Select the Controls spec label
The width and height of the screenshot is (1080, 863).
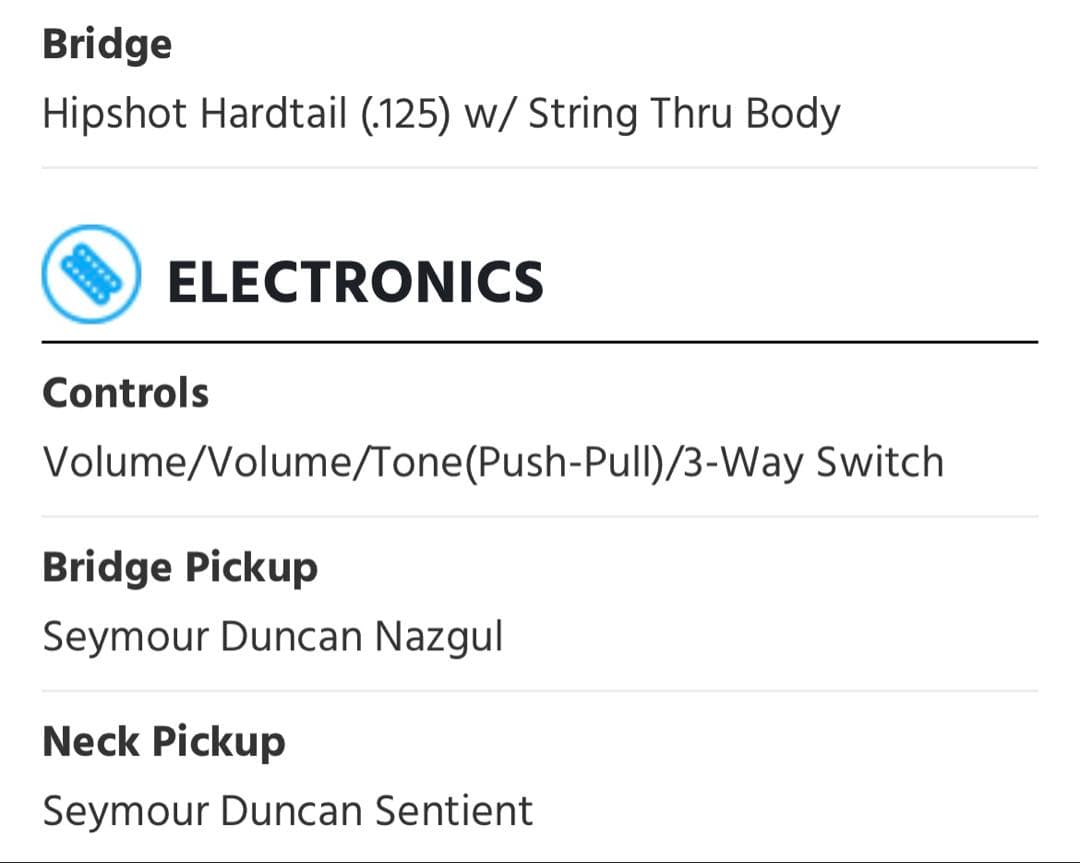(x=126, y=393)
